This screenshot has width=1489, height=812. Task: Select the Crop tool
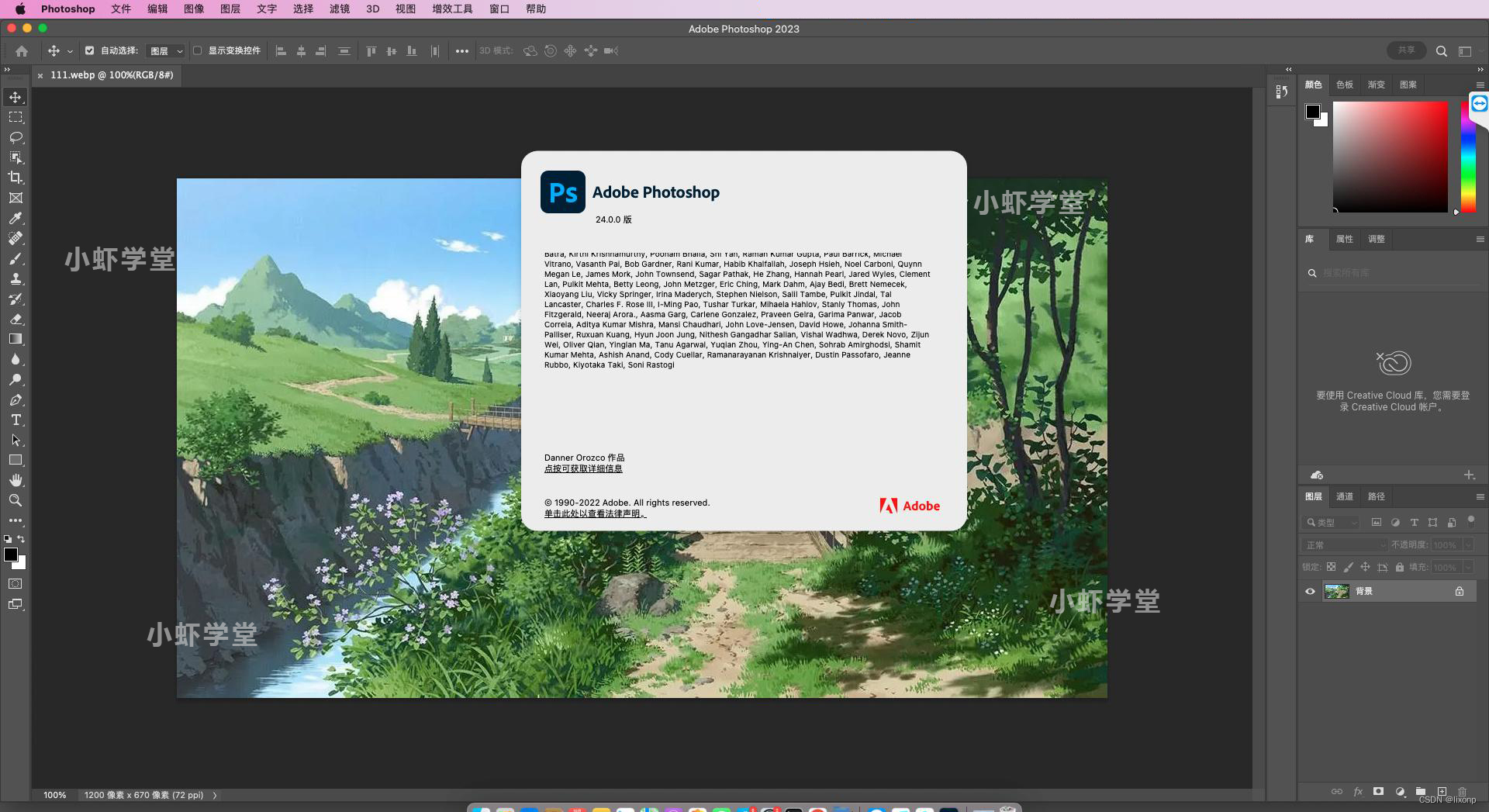click(x=16, y=178)
